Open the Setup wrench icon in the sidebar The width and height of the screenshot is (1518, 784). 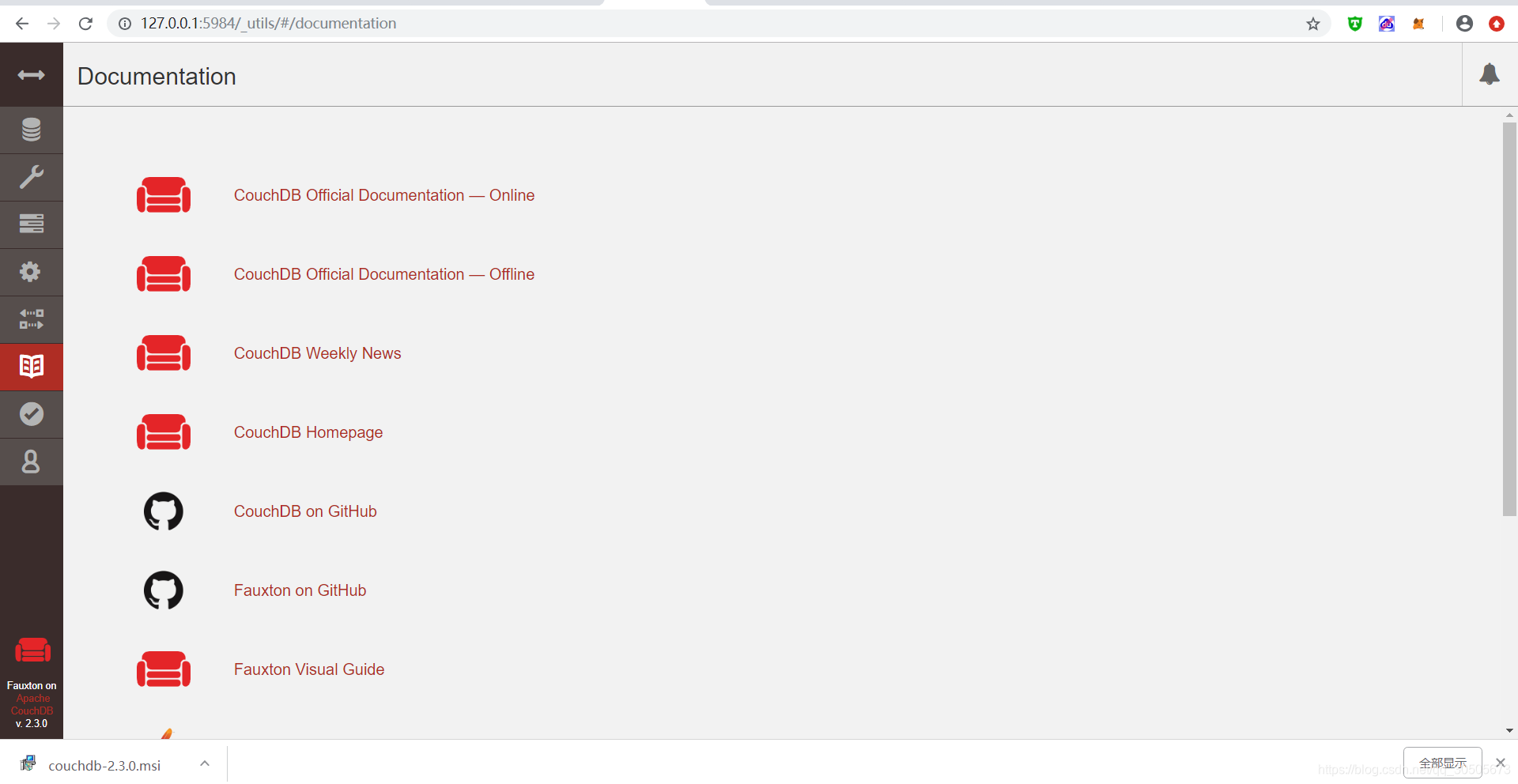coord(32,177)
